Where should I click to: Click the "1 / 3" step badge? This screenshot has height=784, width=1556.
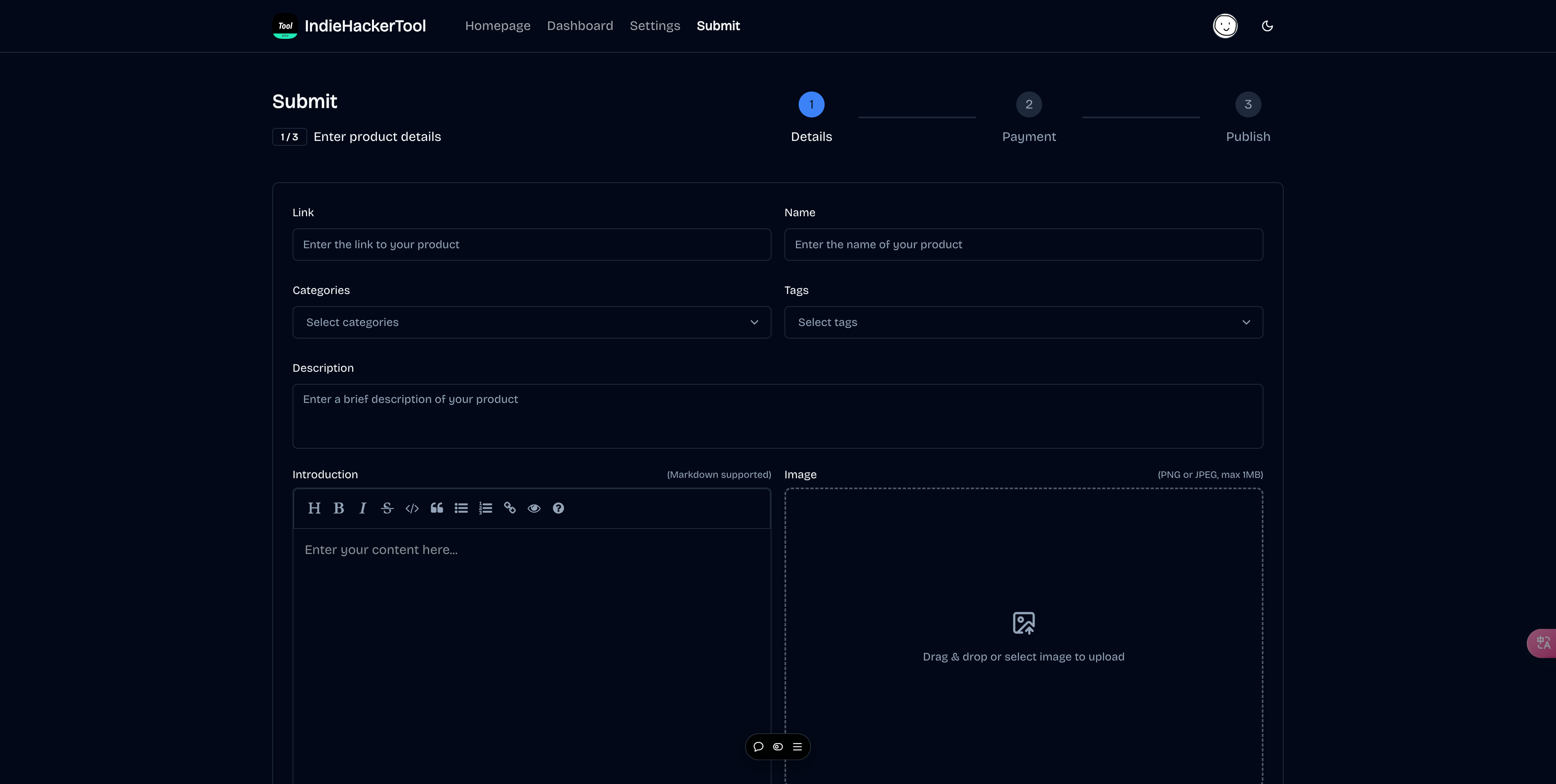289,137
